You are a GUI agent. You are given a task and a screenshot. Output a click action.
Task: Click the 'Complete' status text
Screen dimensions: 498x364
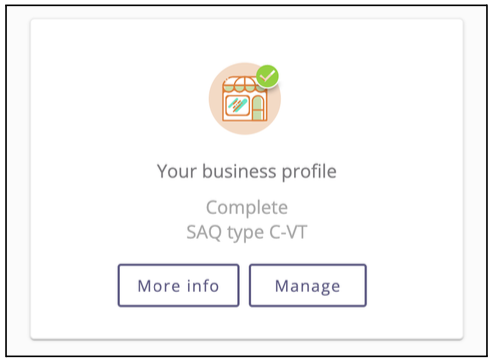click(x=247, y=208)
